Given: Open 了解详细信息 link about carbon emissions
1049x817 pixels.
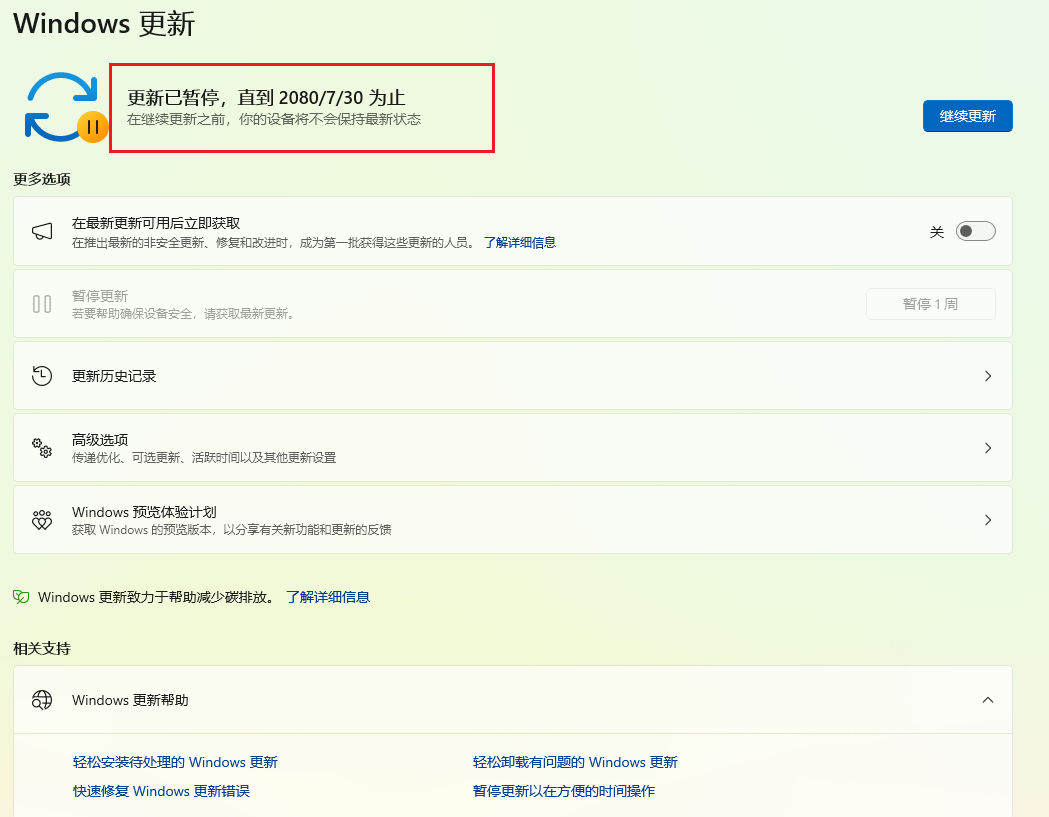Looking at the screenshot, I should [x=328, y=597].
